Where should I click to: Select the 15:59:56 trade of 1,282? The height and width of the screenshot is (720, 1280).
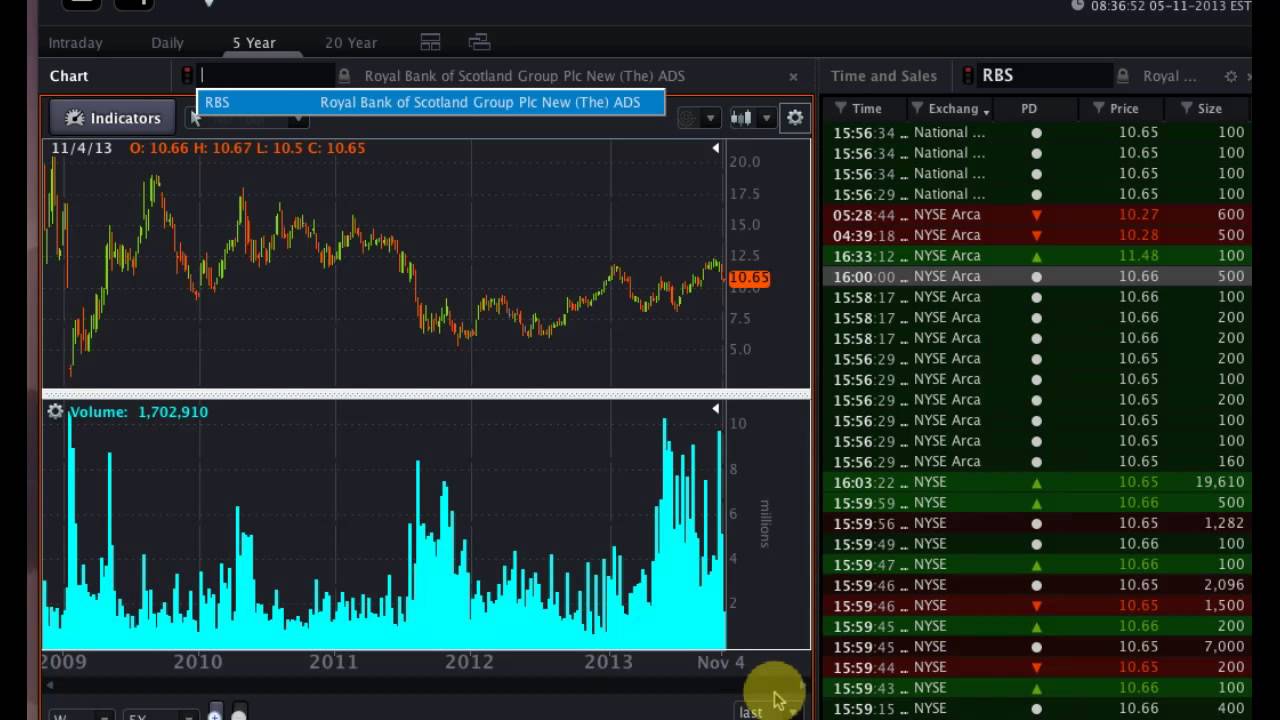(x=1037, y=523)
